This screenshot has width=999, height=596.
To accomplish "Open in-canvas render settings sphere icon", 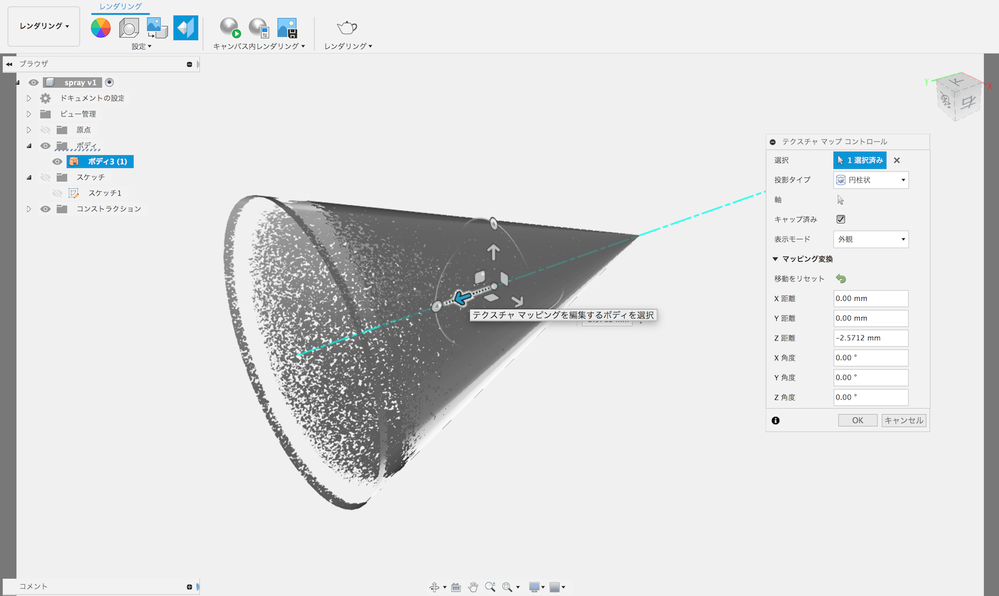I will (x=259, y=27).
